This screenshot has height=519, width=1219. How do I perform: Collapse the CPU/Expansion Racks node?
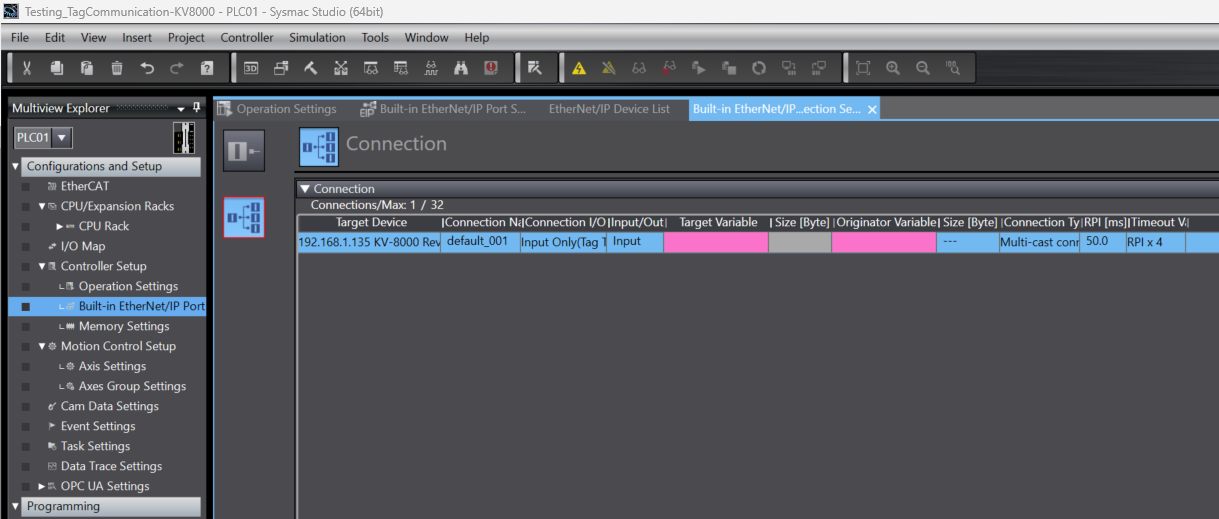(42, 206)
